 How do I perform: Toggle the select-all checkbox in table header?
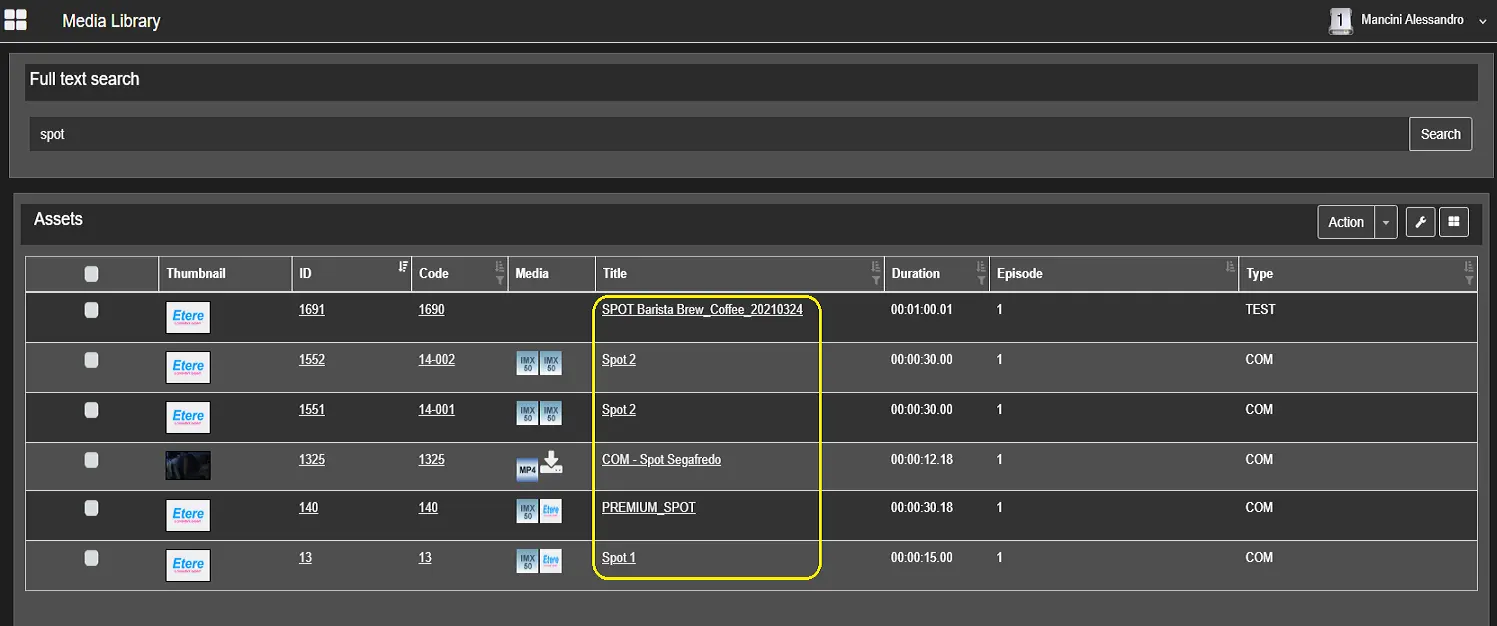tap(91, 273)
